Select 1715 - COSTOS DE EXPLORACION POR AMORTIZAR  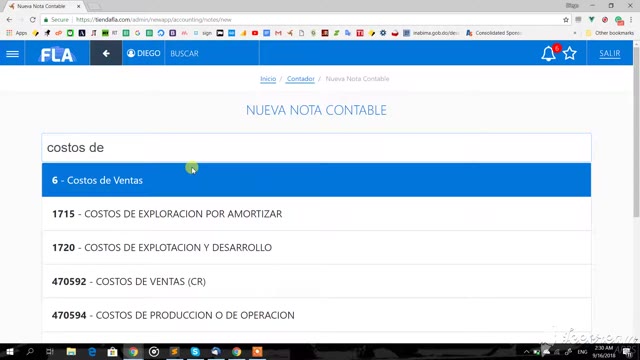point(316,214)
